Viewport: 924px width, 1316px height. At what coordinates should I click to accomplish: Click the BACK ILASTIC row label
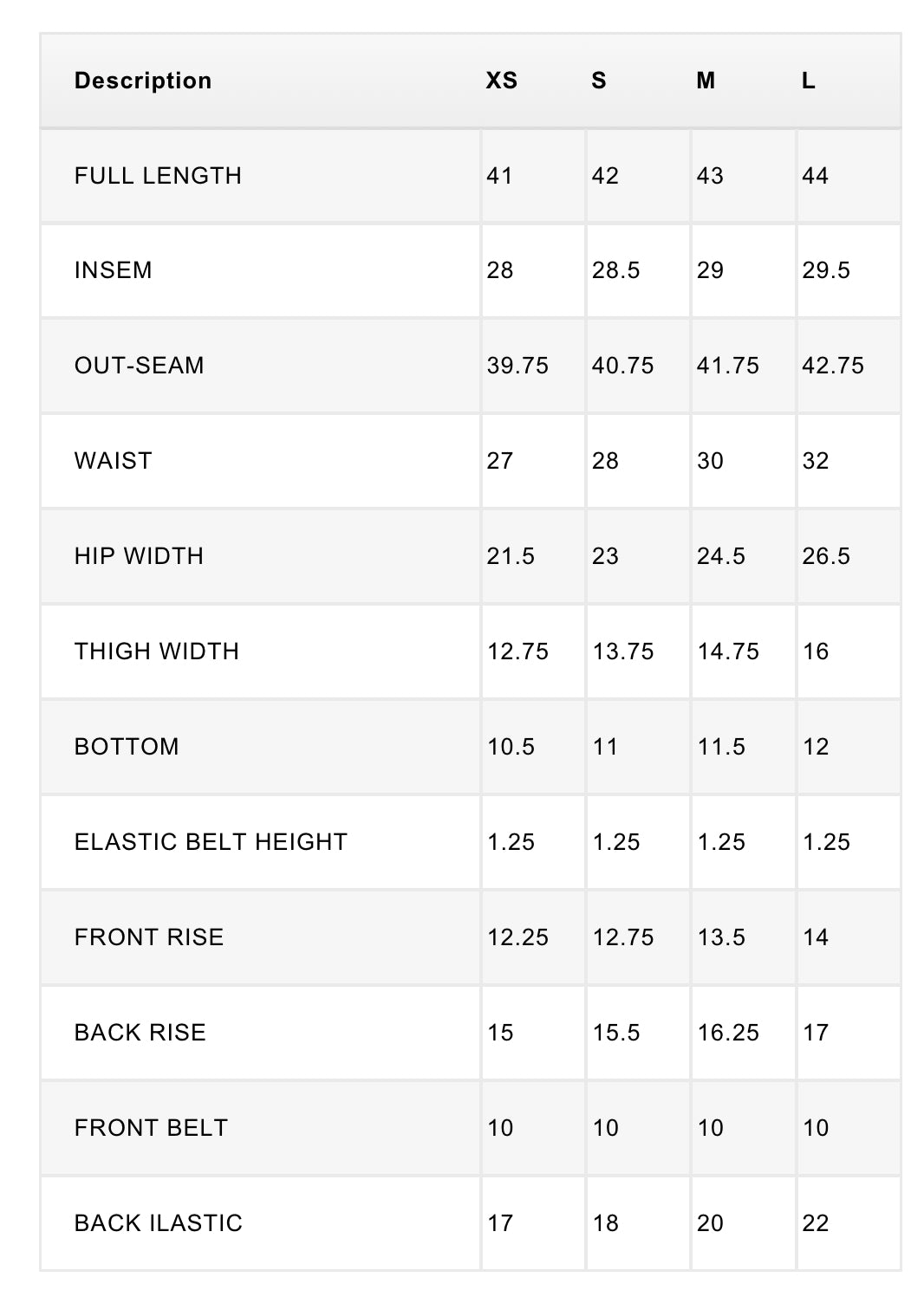tap(158, 1223)
